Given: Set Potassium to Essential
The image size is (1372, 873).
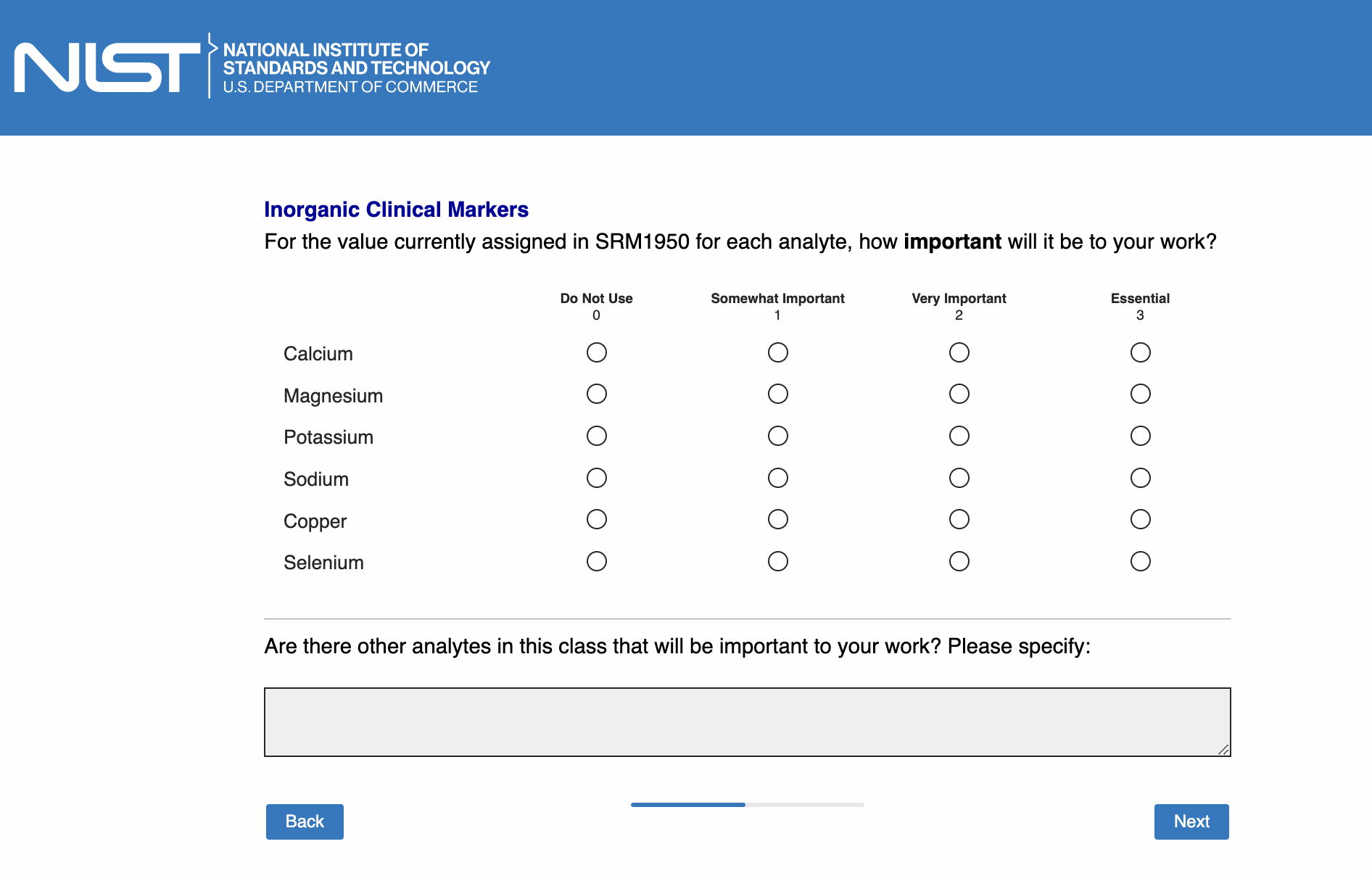Looking at the screenshot, I should tap(1140, 436).
